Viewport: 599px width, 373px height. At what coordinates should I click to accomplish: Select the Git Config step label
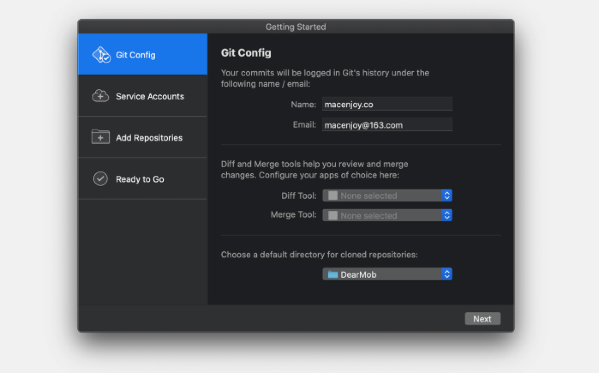tap(136, 55)
